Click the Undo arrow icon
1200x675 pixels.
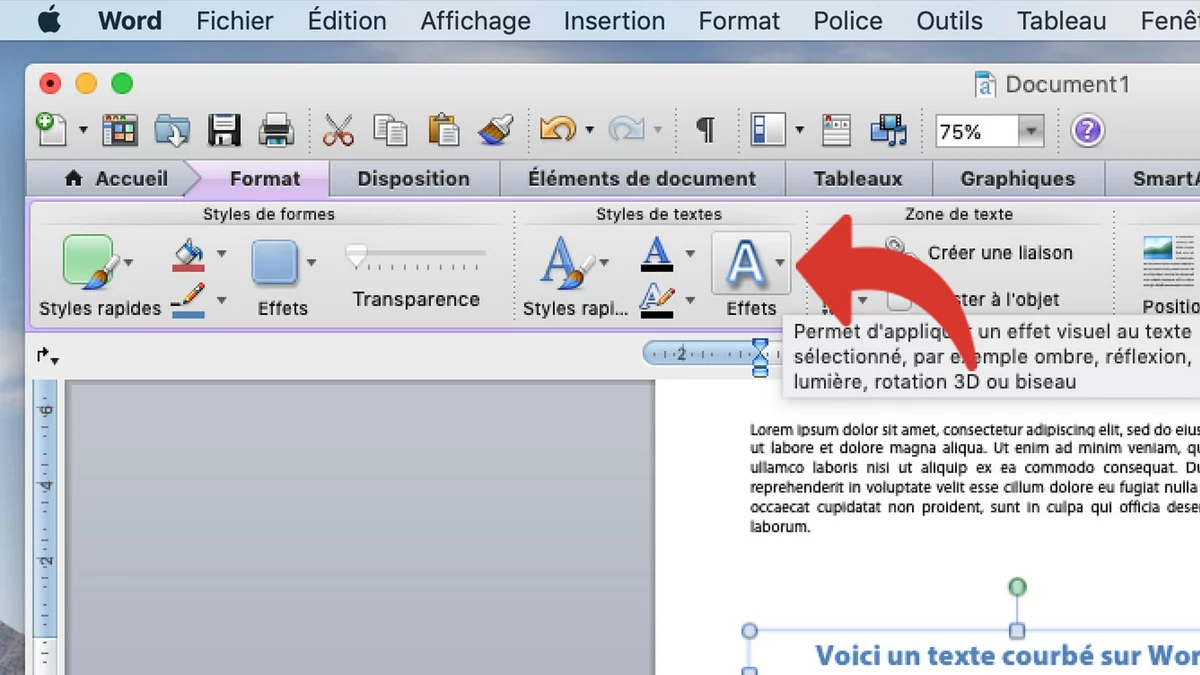(x=558, y=130)
